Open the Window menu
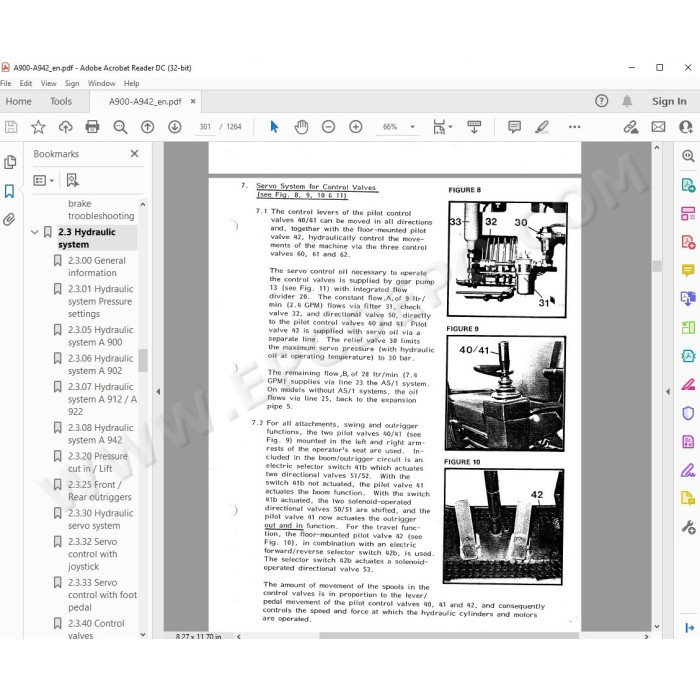Viewport: 700px width, 700px height. pos(101,83)
